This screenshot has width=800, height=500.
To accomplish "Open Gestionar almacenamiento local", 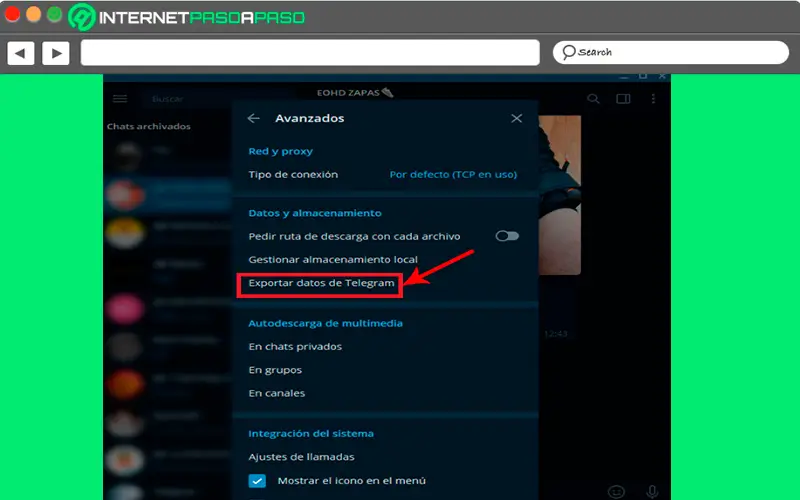I will pos(333,260).
